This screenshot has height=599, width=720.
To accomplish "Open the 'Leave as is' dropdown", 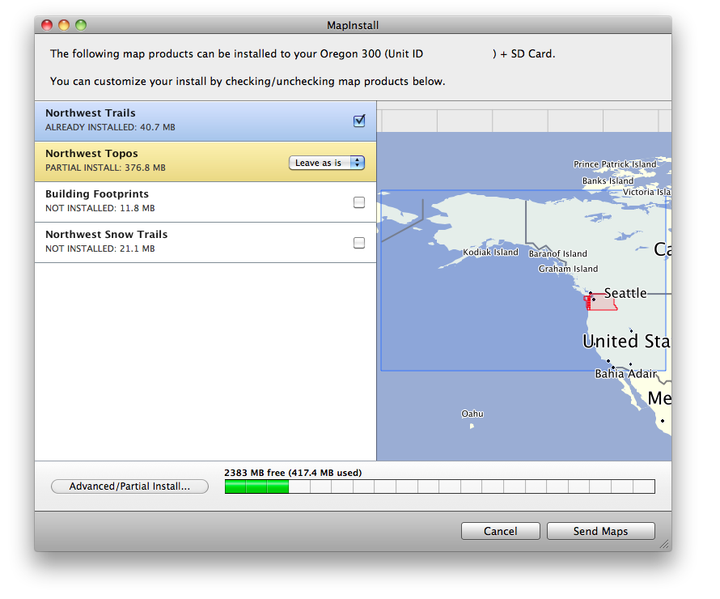I will (326, 162).
